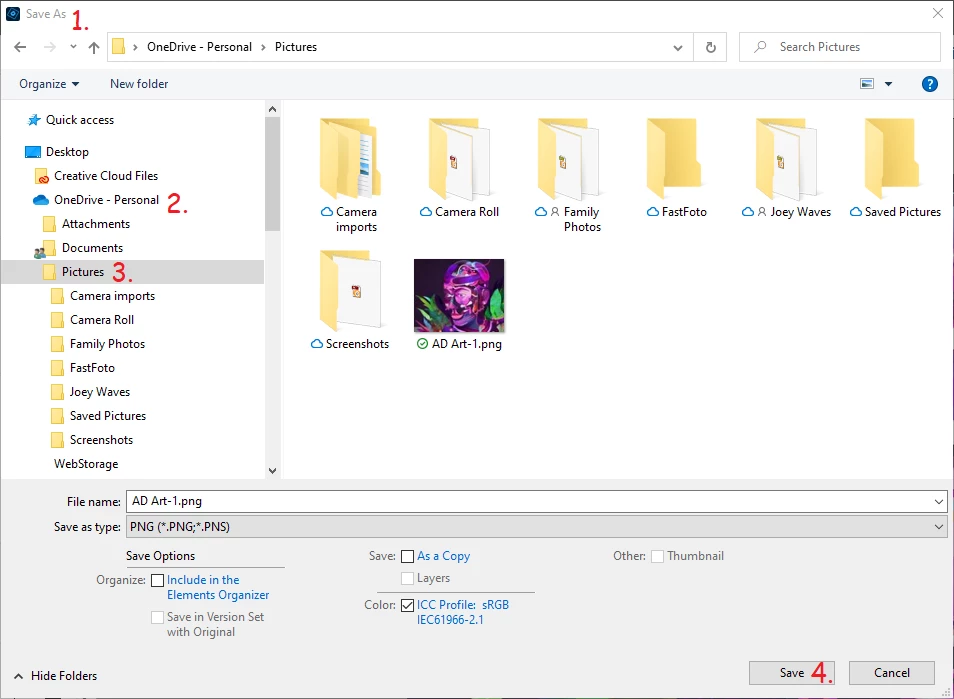The height and width of the screenshot is (699, 954).
Task: Click the address bar folder icon
Action: coord(119,47)
